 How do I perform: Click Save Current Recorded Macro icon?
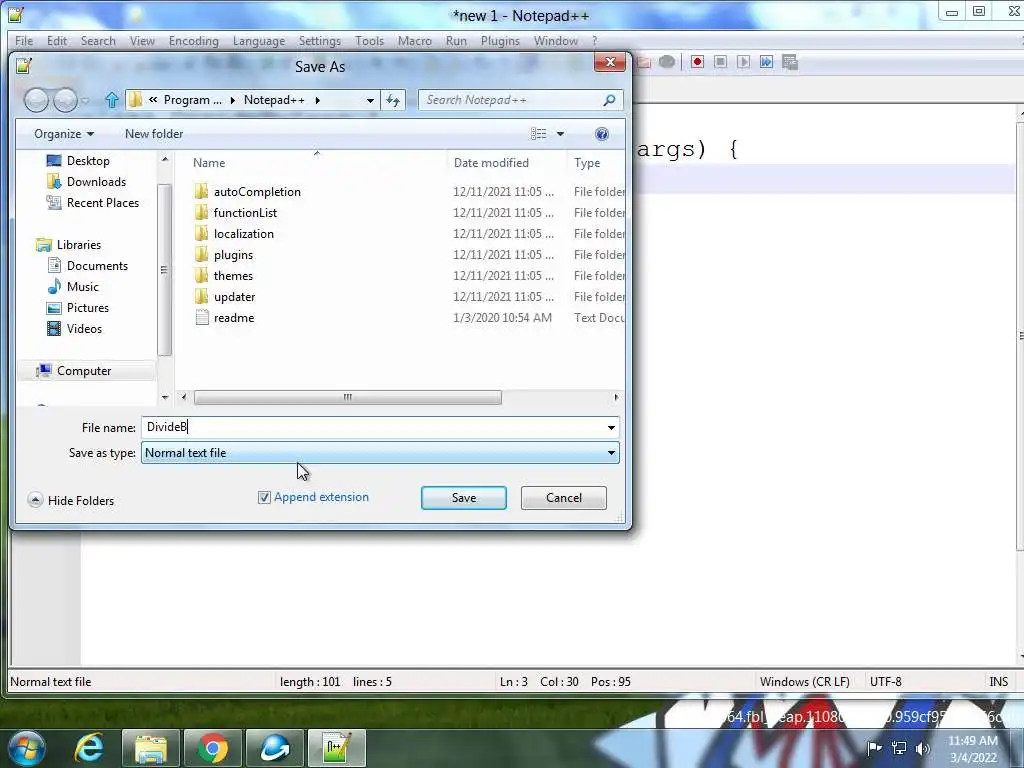point(790,62)
